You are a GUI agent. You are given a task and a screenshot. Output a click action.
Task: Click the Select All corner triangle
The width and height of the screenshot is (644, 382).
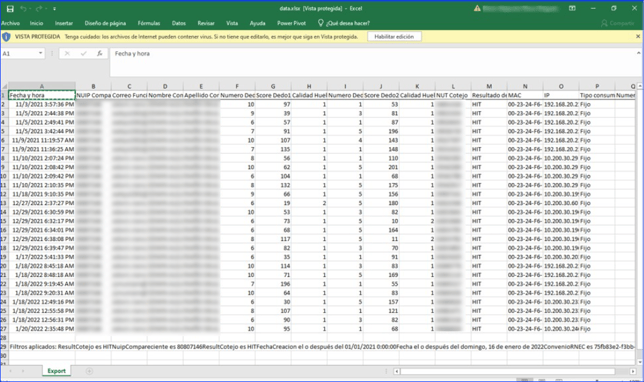[5, 87]
